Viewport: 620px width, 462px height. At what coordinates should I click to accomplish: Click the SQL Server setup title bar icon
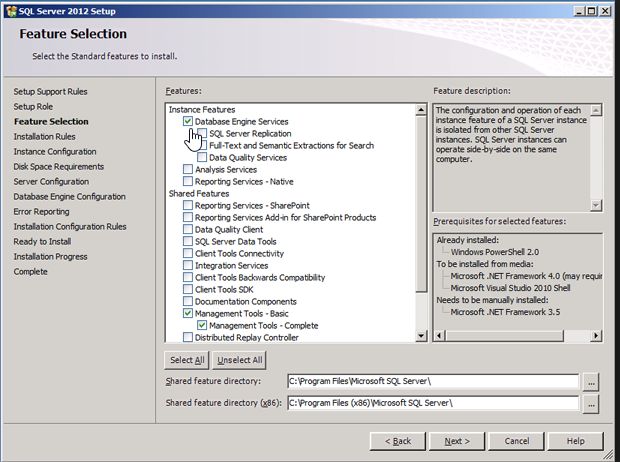11,11
